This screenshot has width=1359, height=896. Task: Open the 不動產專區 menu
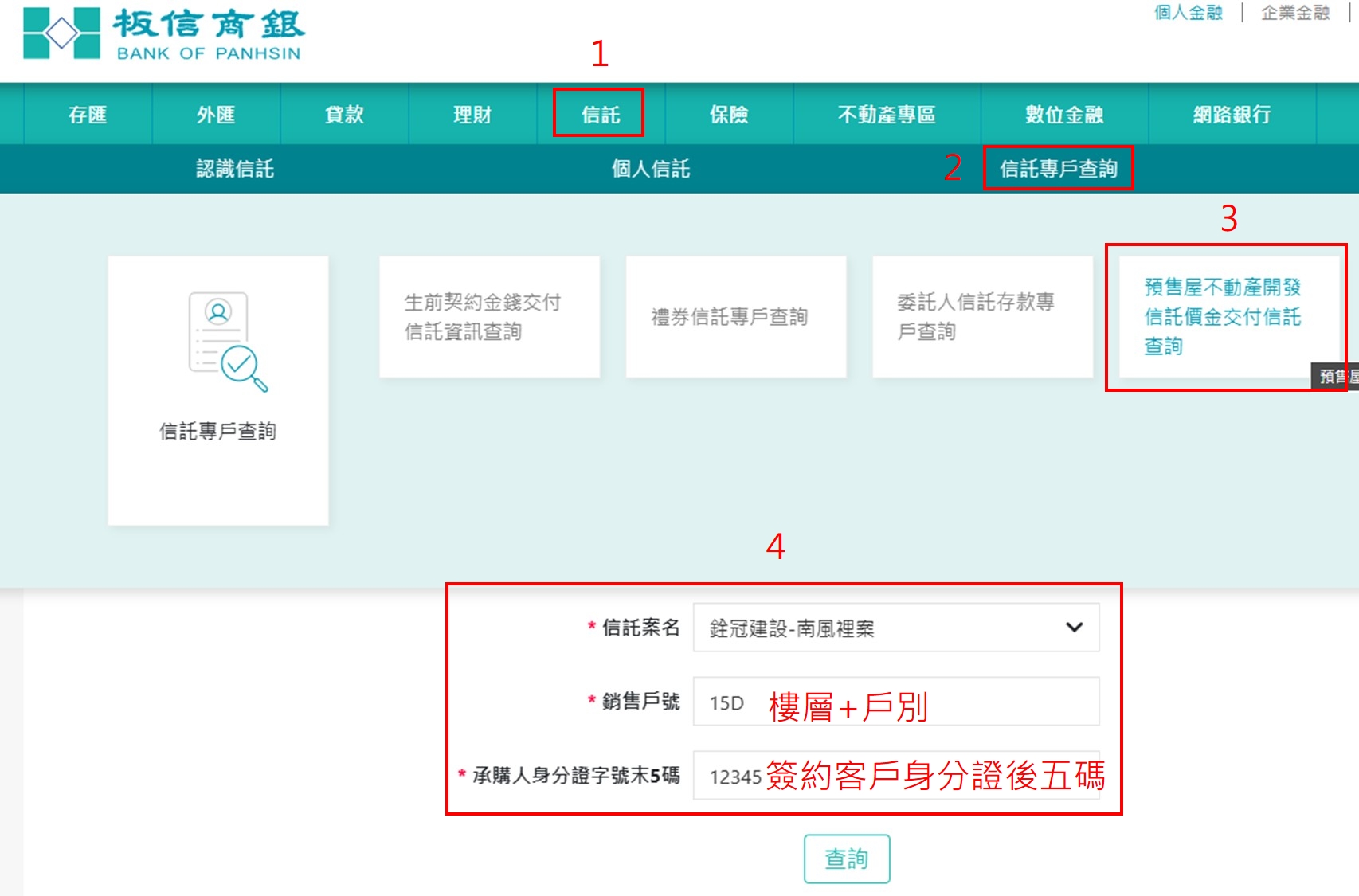(x=887, y=115)
